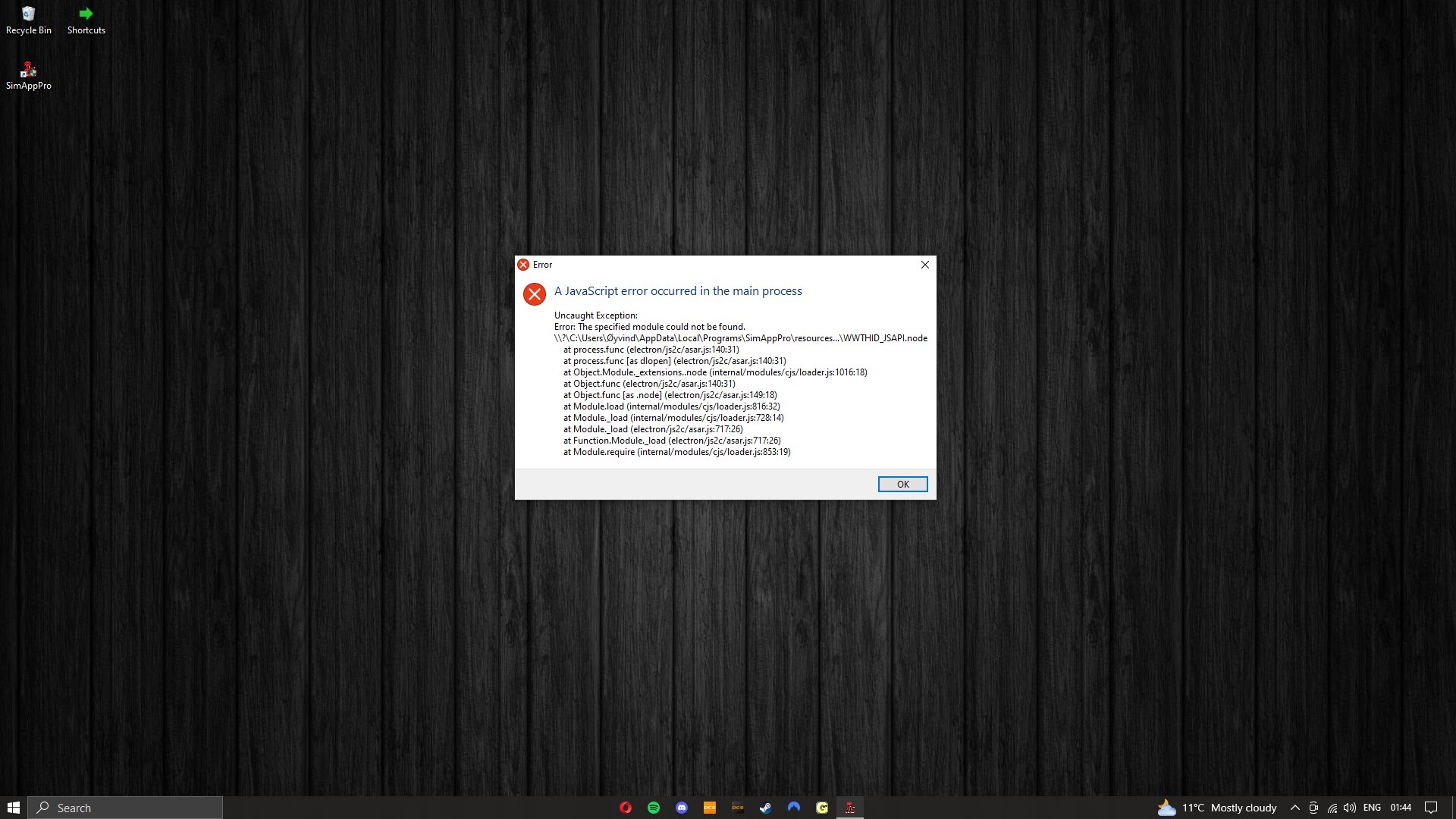Open the orange DCS taskbar icon
Viewport: 1456px width, 819px height.
[x=710, y=808]
